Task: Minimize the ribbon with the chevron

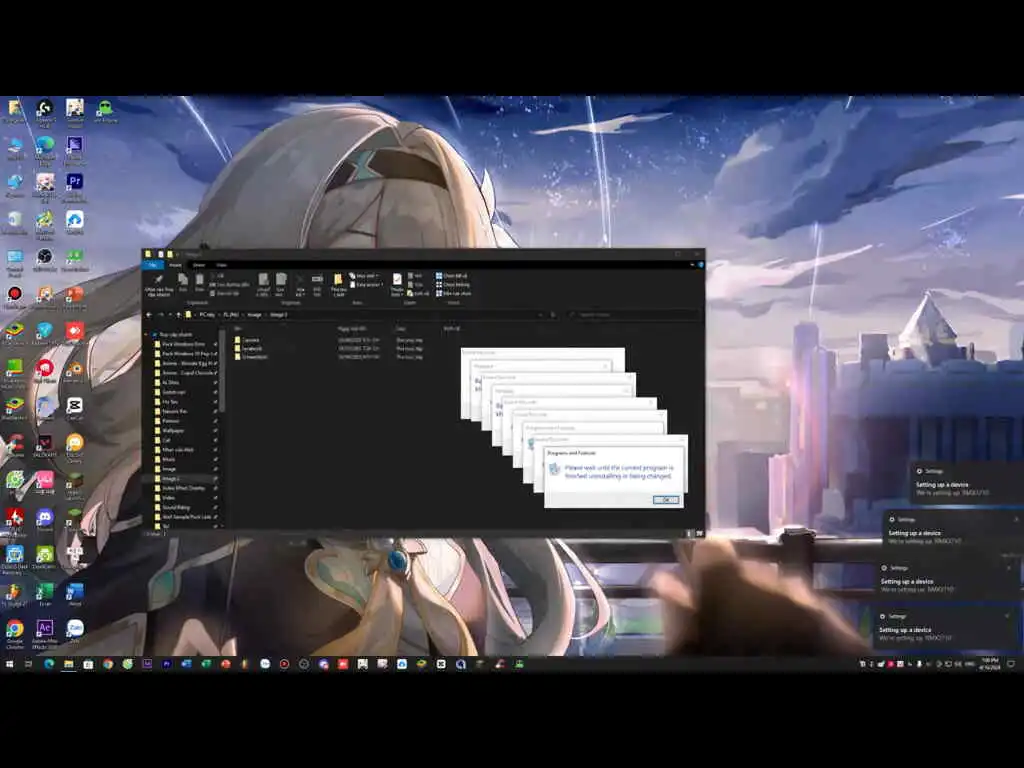Action: point(692,265)
